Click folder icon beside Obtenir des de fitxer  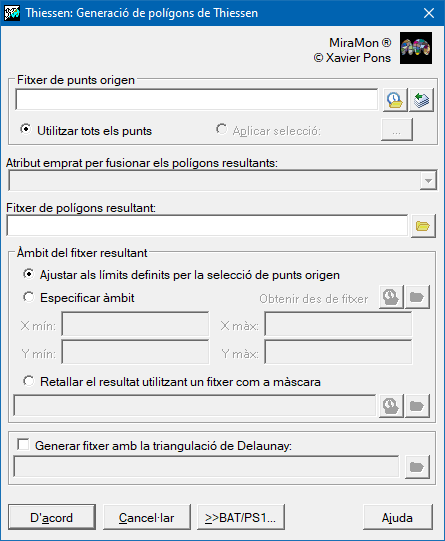[417, 297]
